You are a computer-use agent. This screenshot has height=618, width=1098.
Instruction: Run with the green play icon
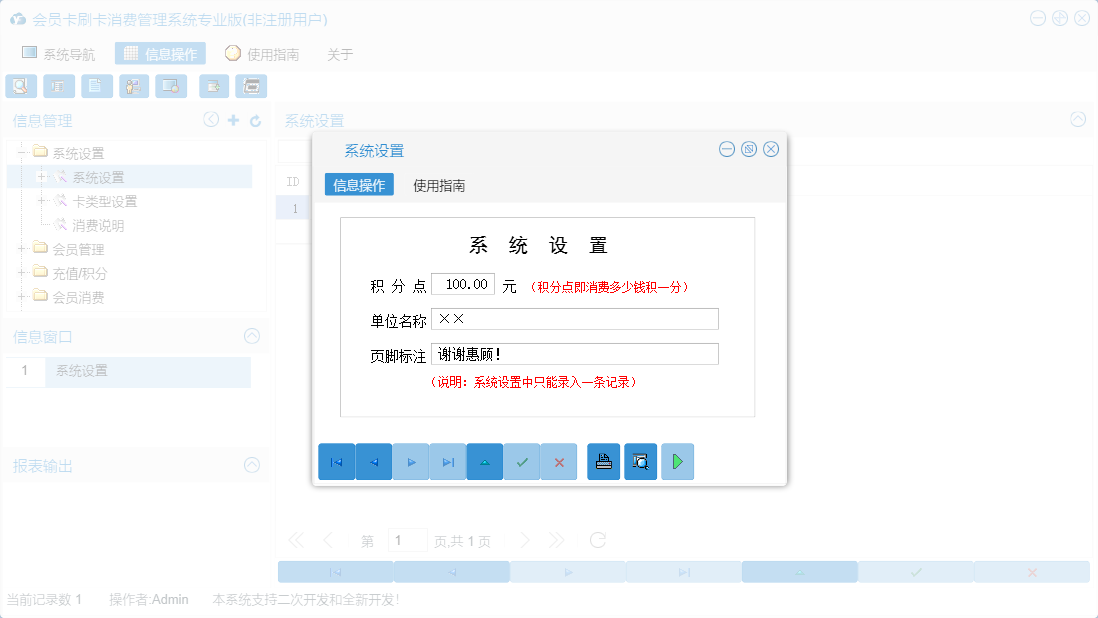pyautogui.click(x=677, y=461)
